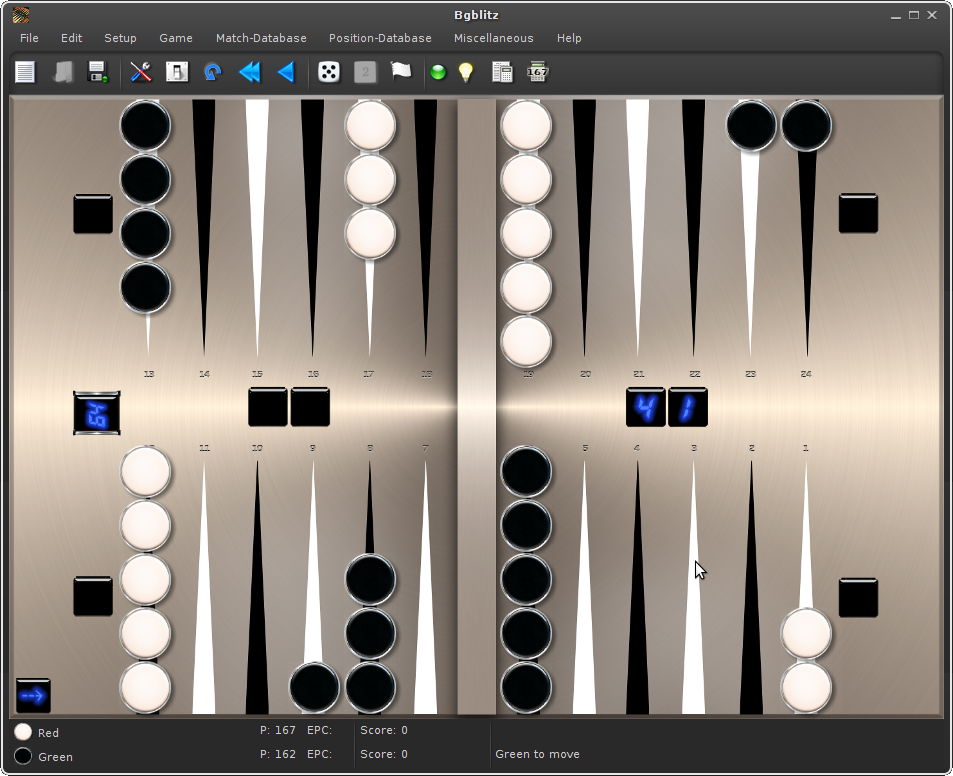Open the Miscellaneous menu
Screen dimensions: 953x776
point(493,38)
